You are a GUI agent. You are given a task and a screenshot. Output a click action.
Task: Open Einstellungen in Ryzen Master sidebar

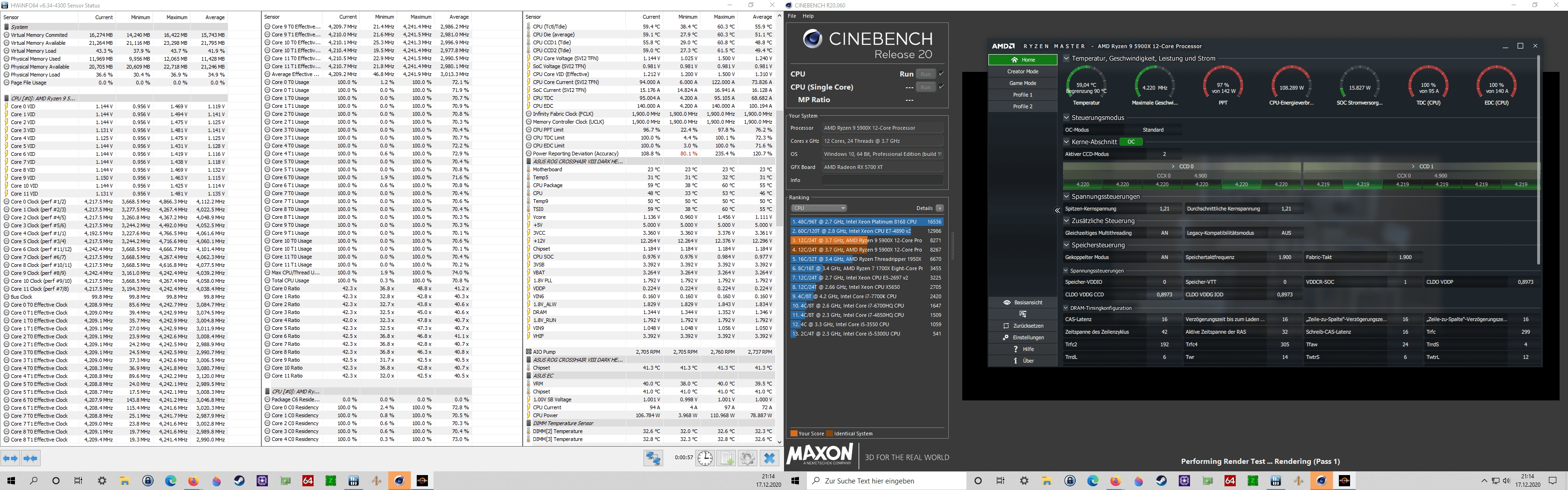click(x=1022, y=337)
